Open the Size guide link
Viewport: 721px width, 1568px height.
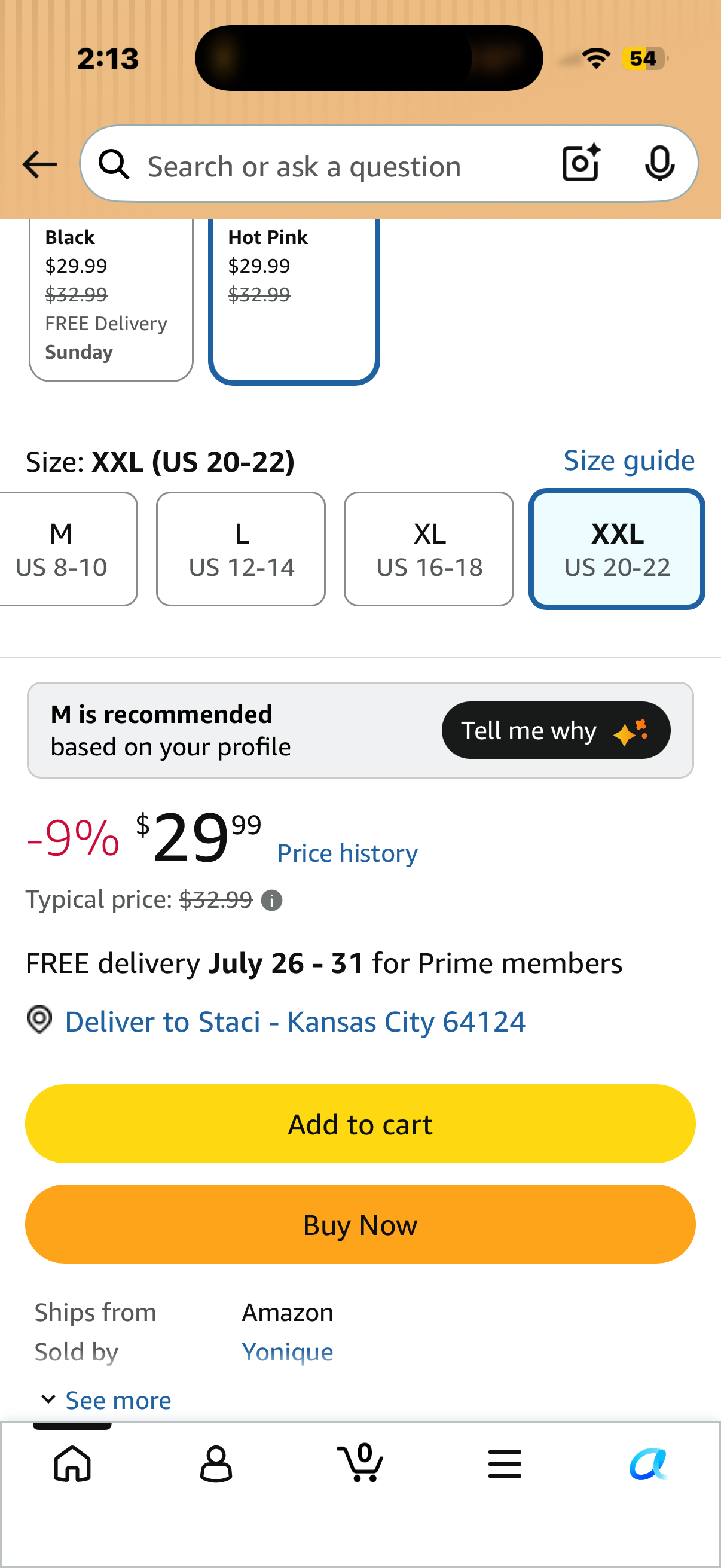(628, 460)
